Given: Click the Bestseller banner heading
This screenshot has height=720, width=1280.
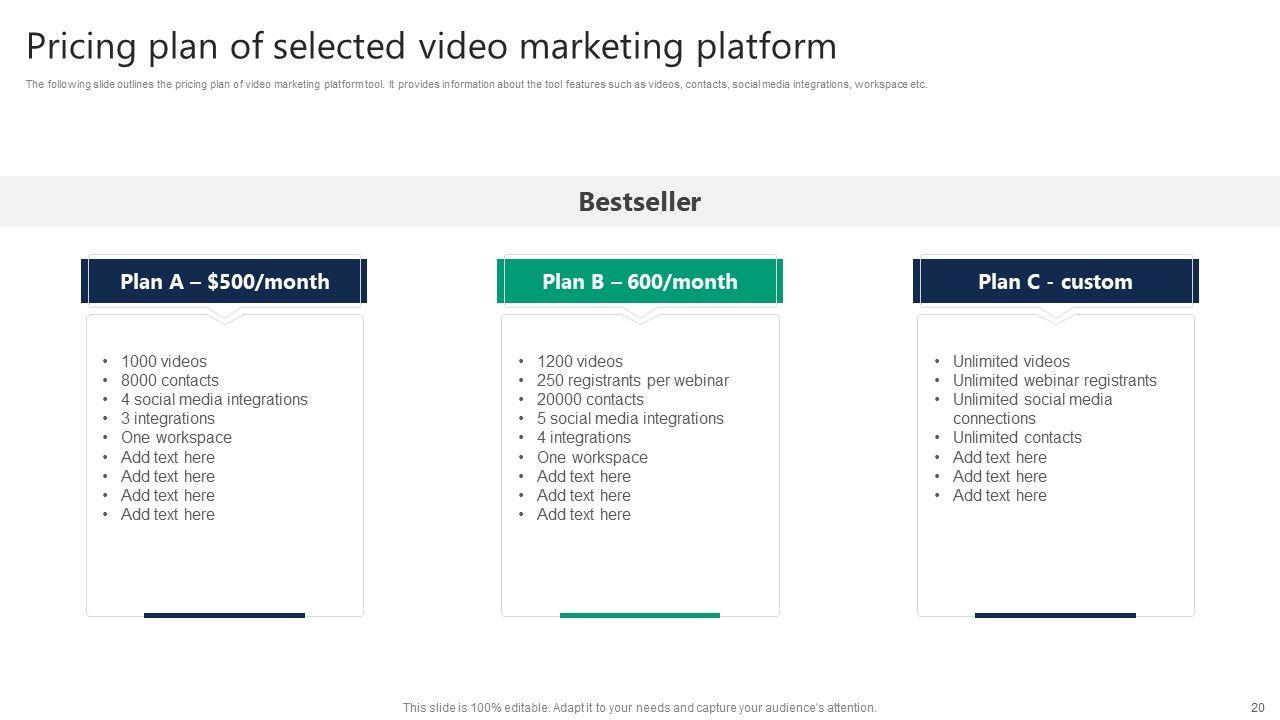Looking at the screenshot, I should pyautogui.click(x=639, y=202).
